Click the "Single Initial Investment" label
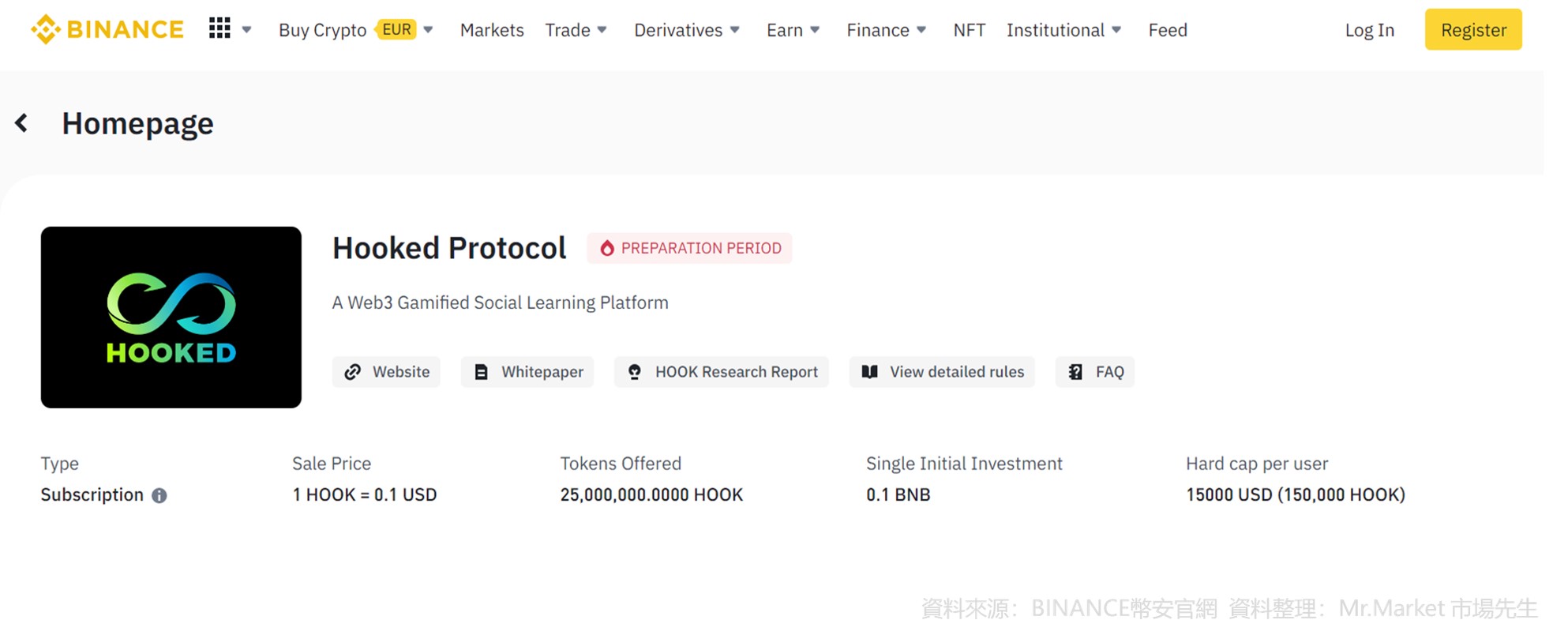 [964, 464]
